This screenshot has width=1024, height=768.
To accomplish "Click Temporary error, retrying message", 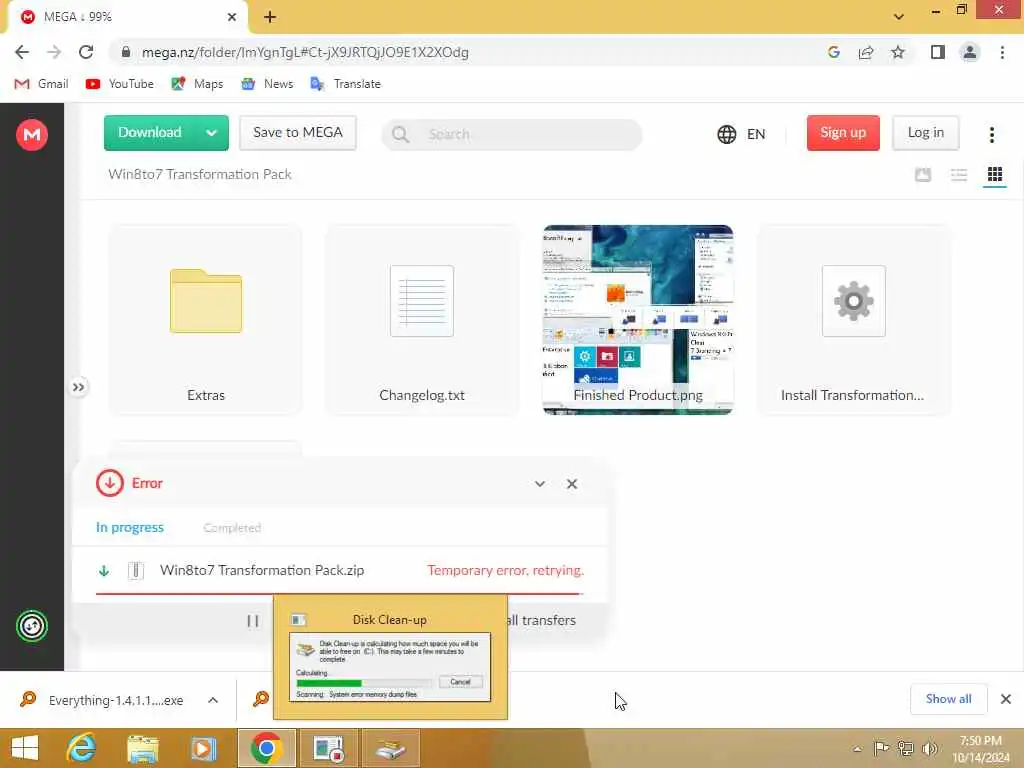I will pos(505,570).
